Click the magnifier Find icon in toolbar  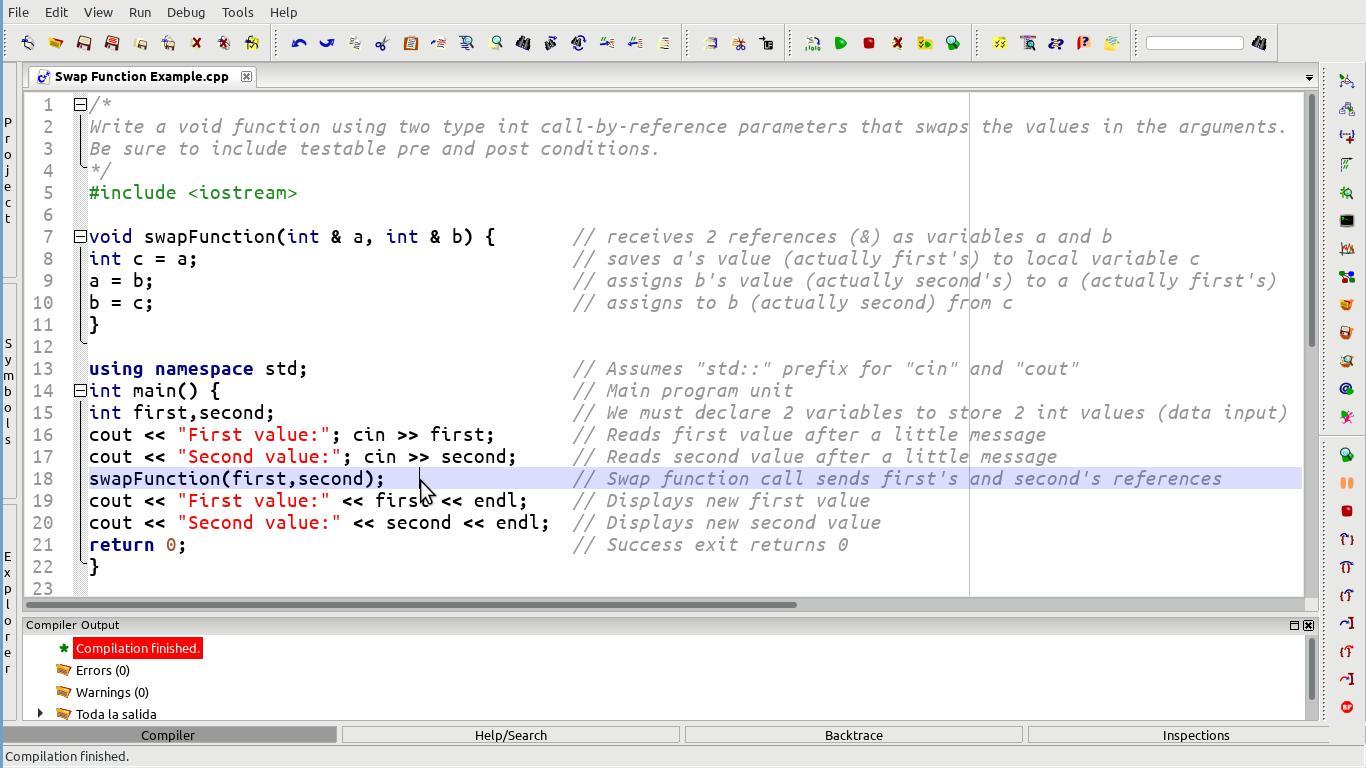(495, 43)
